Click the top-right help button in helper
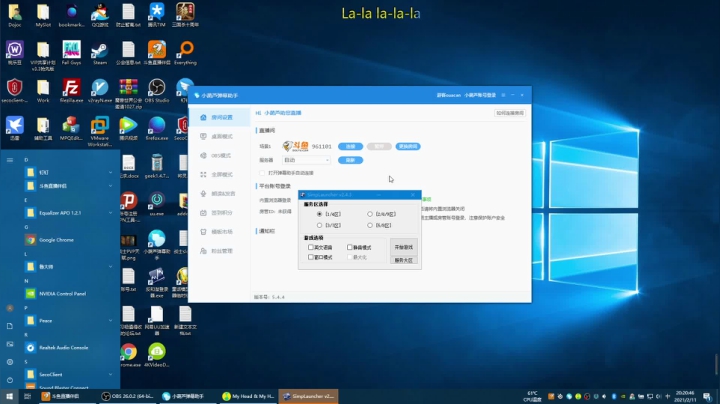Viewport: 720px width, 404px height. (510, 113)
